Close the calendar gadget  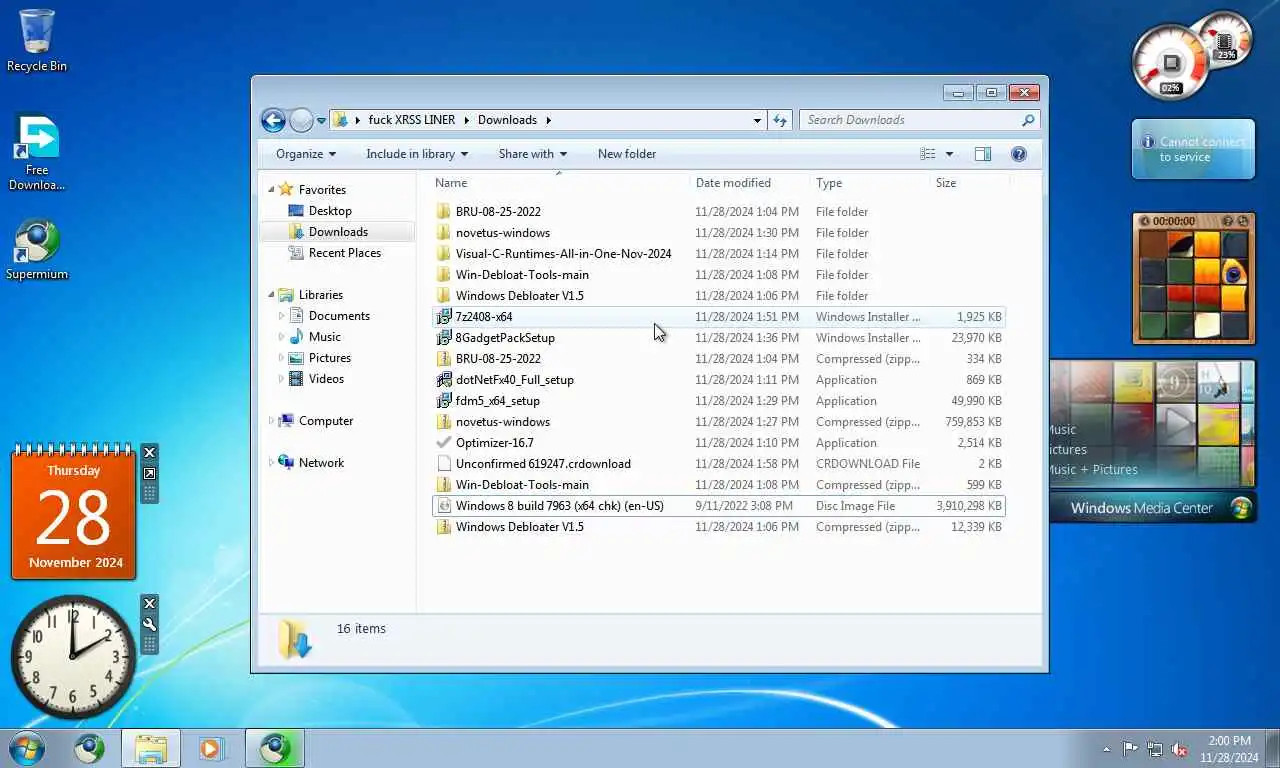(x=149, y=453)
